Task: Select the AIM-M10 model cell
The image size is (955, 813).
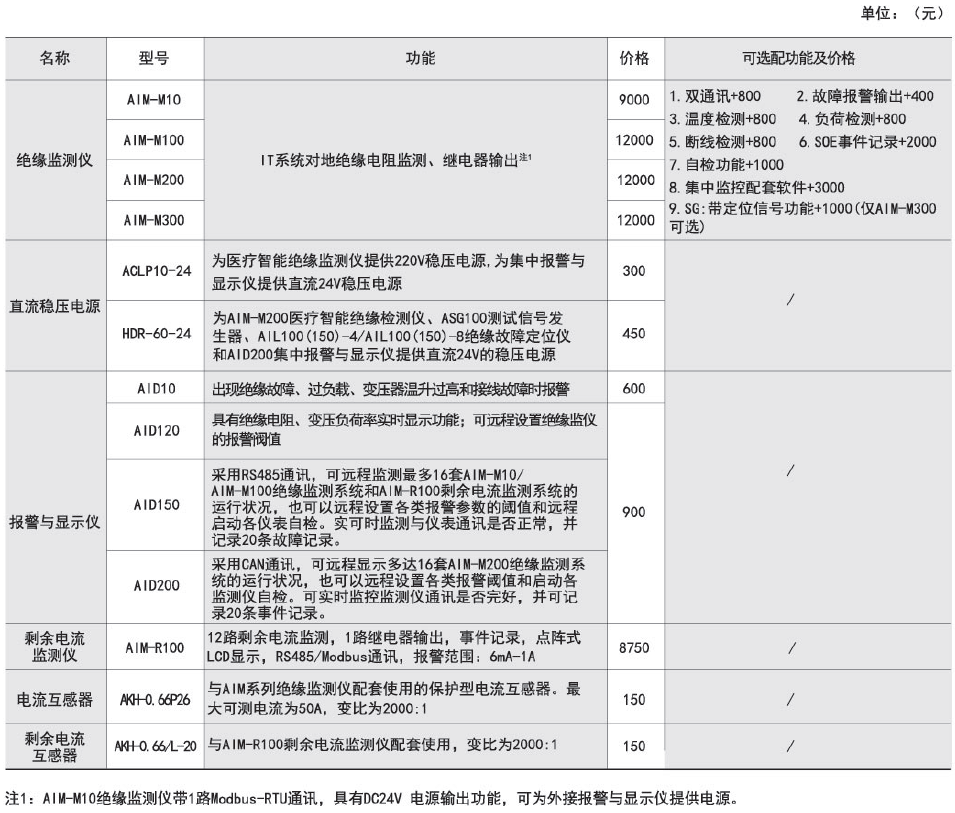Action: point(155,99)
